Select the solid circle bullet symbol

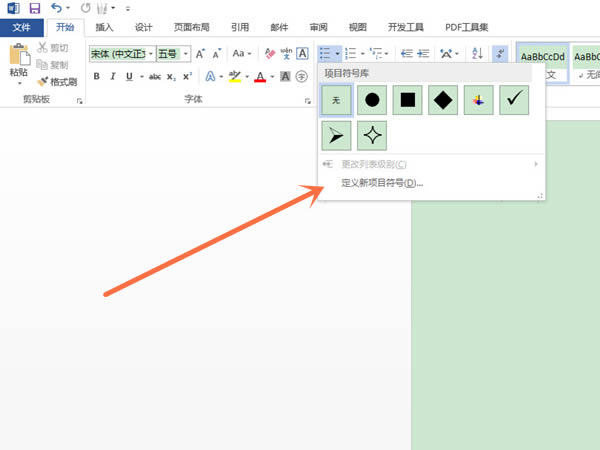(x=372, y=100)
